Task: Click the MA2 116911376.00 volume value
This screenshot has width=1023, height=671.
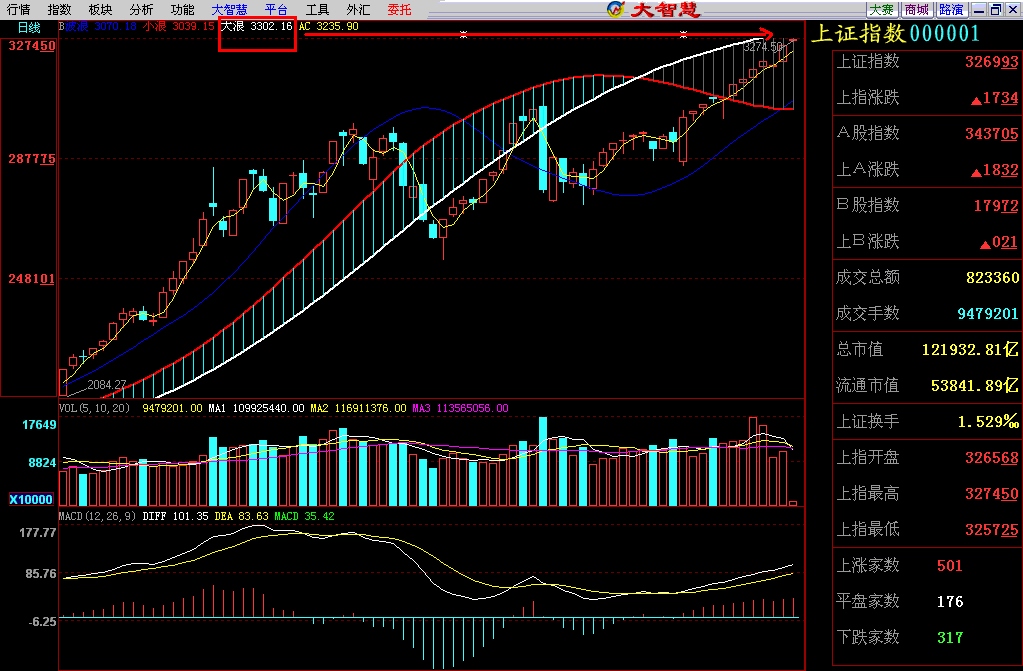Action: (358, 408)
